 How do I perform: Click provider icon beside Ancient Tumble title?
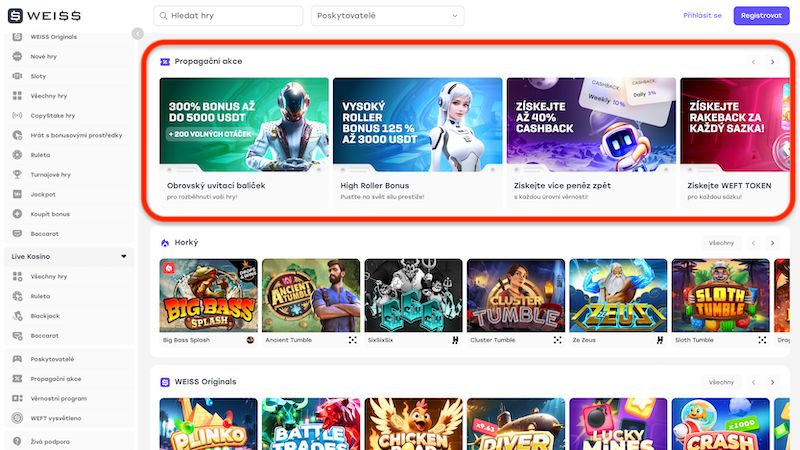click(353, 340)
